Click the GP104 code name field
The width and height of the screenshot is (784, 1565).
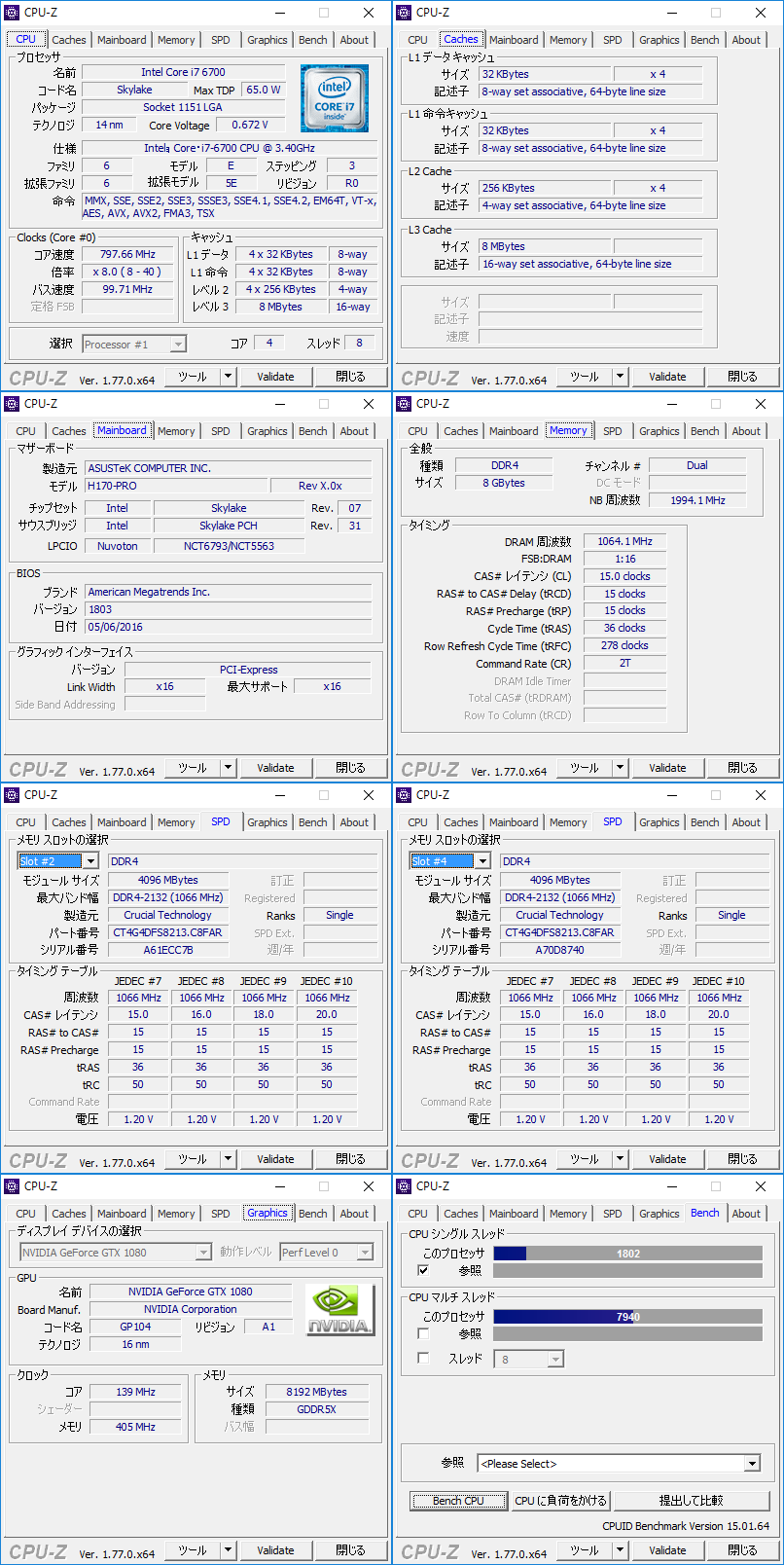[x=135, y=1327]
